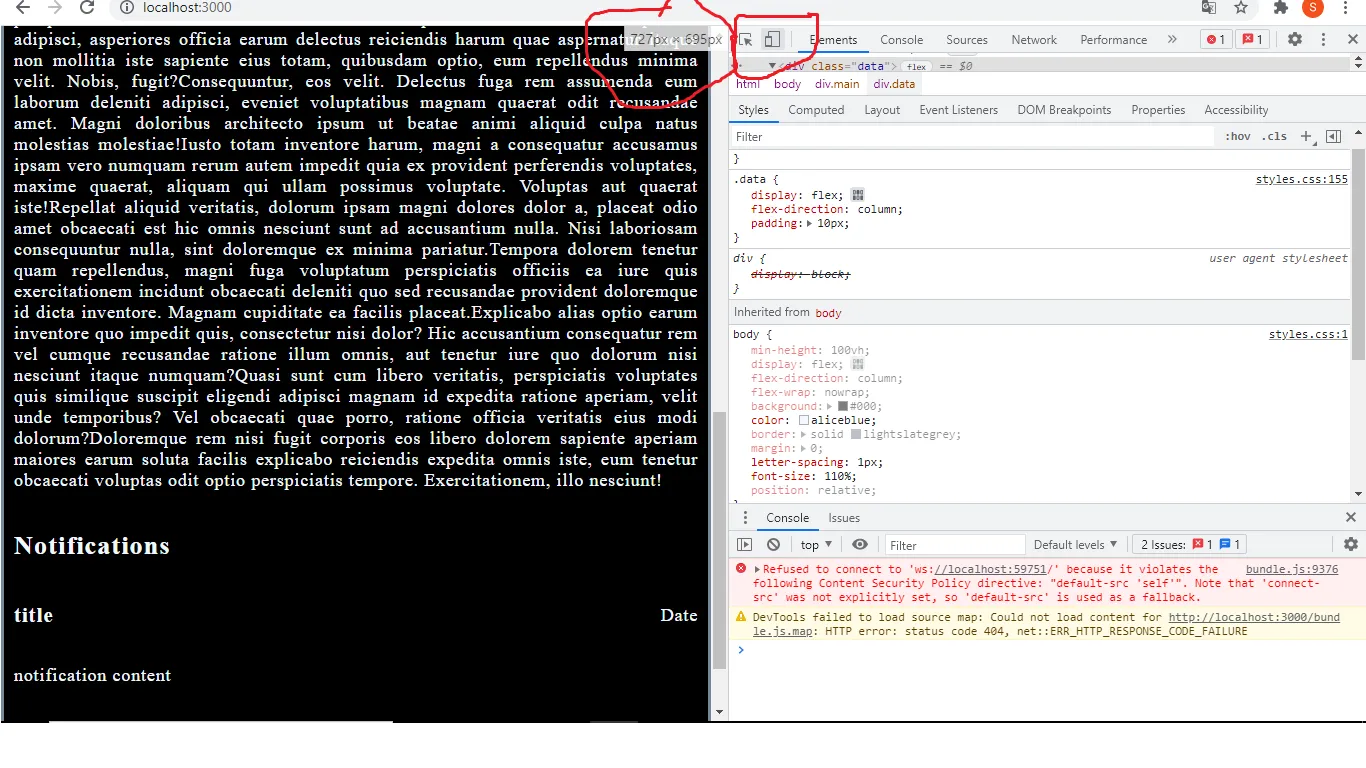Bookmark this page with star icon

pos(1241,8)
